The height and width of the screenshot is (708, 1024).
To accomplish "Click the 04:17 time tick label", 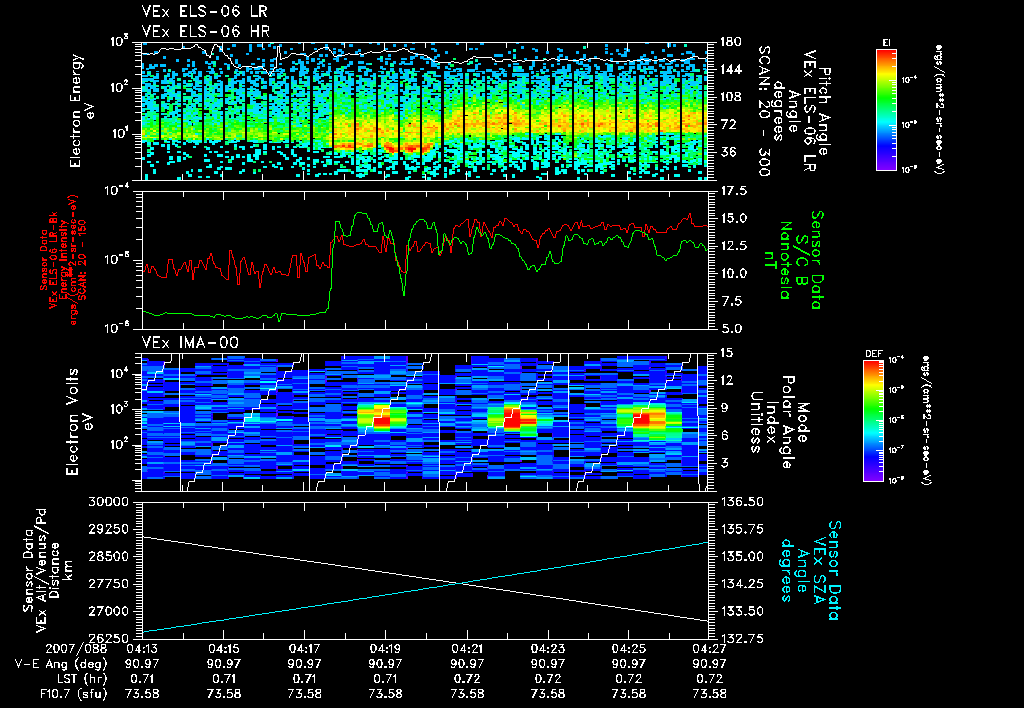I will [304, 649].
